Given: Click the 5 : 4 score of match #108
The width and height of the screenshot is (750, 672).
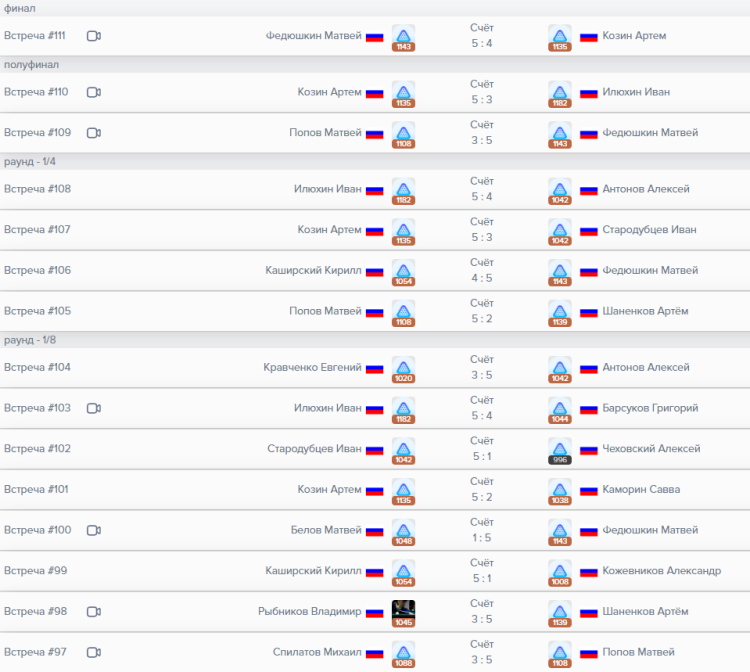Looking at the screenshot, I should click(x=482, y=196).
